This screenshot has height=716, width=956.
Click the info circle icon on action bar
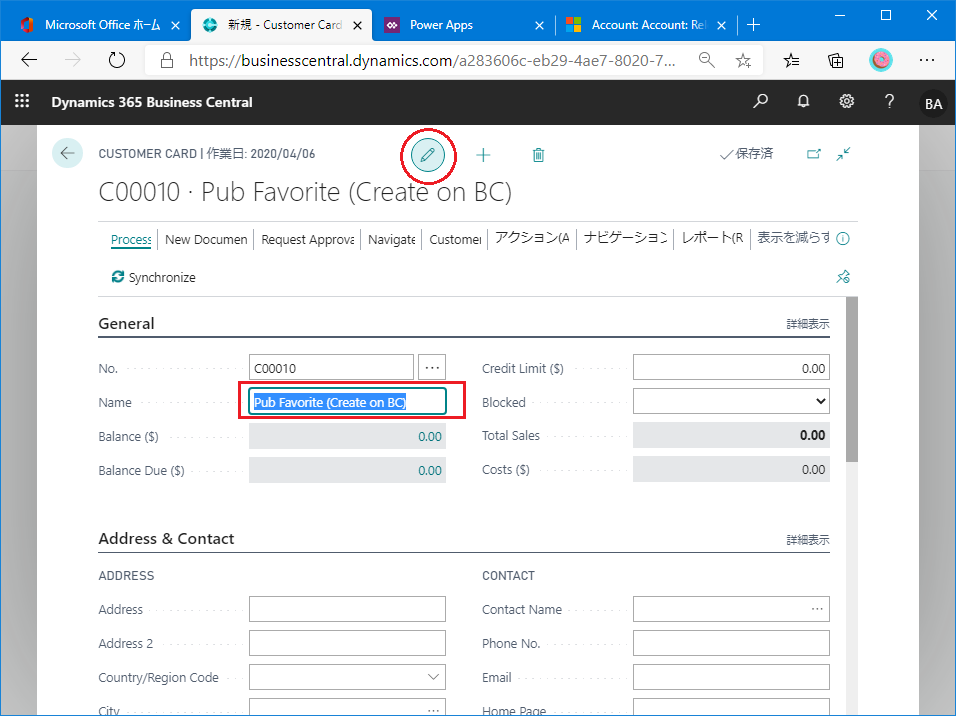[843, 238]
